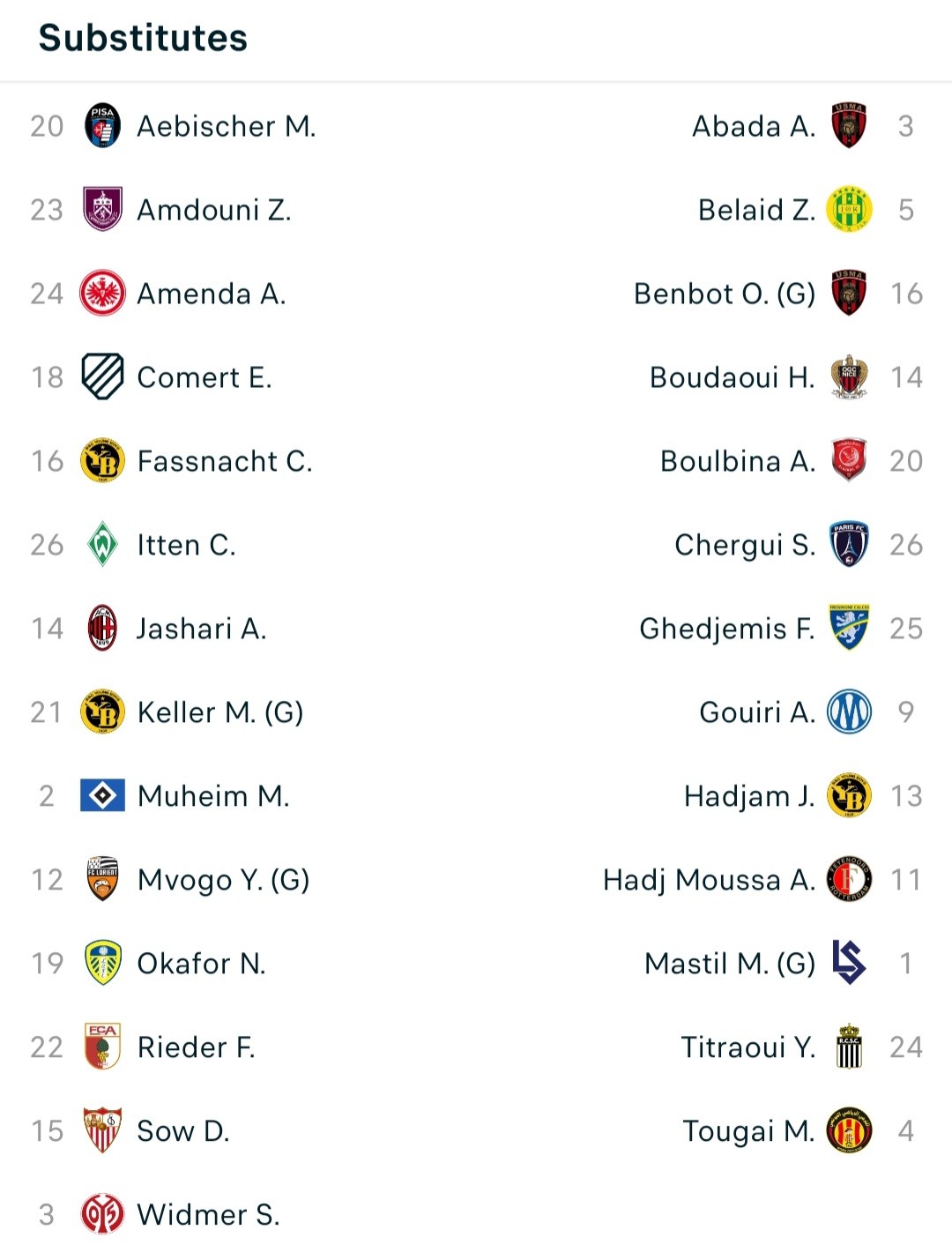Select goalkeeper Keller M. (G)

click(x=220, y=712)
